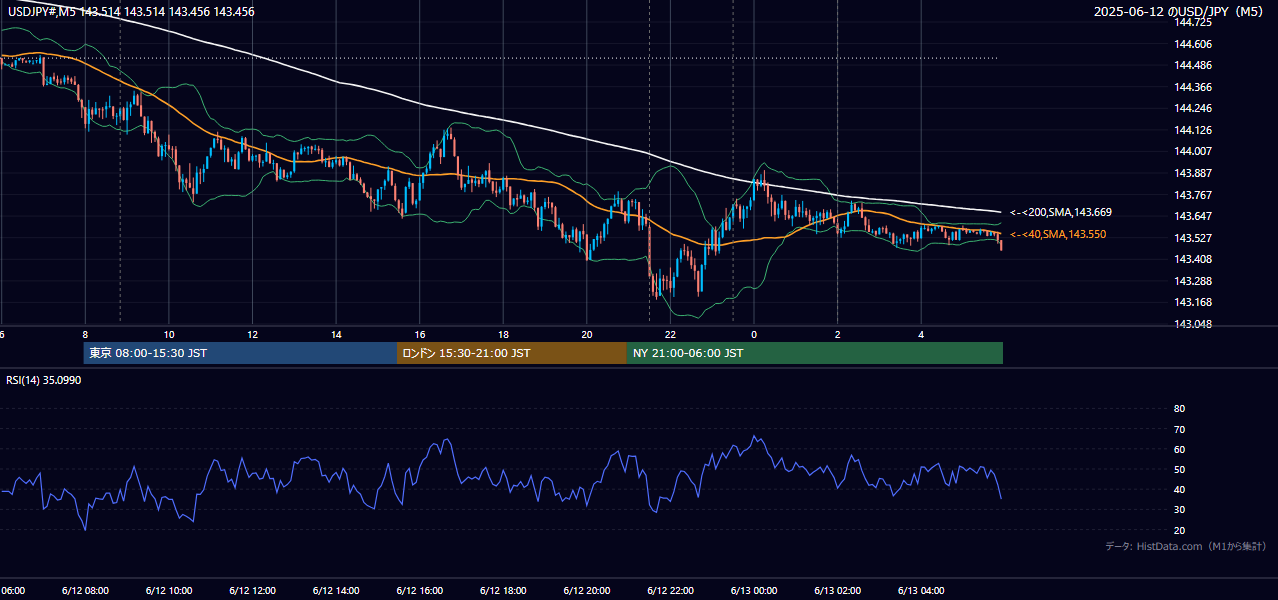
Task: Click hour label 18 under price chart
Action: [x=503, y=335]
